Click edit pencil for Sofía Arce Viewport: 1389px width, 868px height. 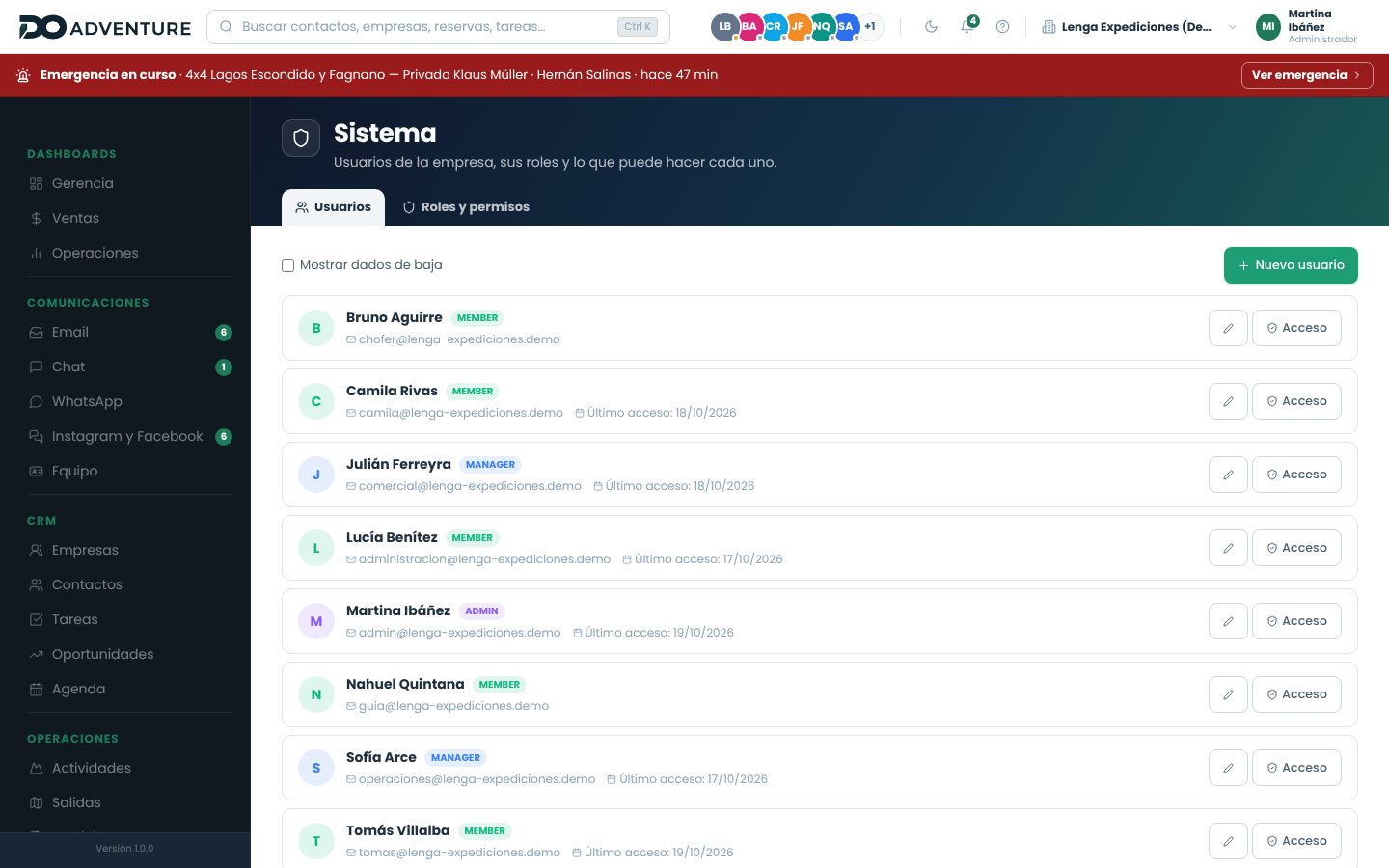click(x=1228, y=768)
